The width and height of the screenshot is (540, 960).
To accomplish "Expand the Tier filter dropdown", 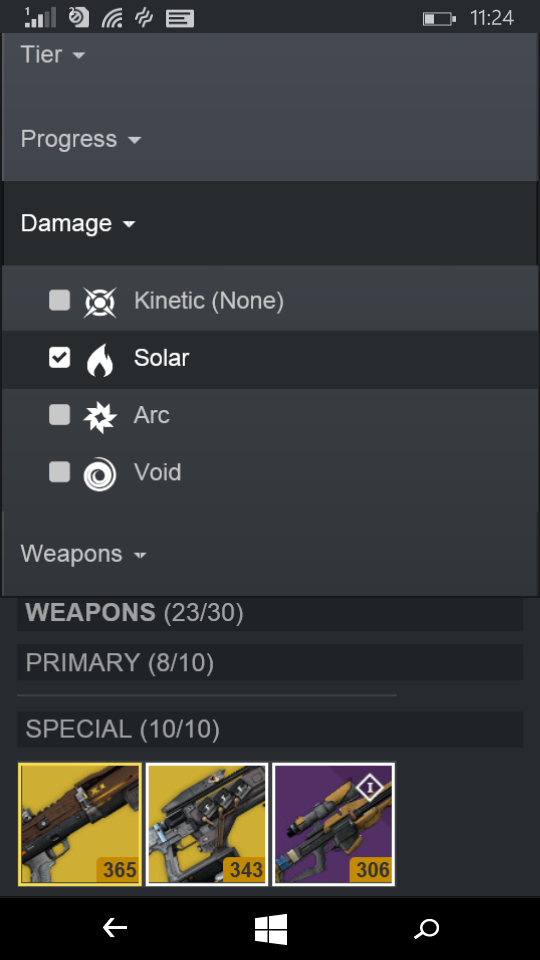I will pyautogui.click(x=53, y=54).
